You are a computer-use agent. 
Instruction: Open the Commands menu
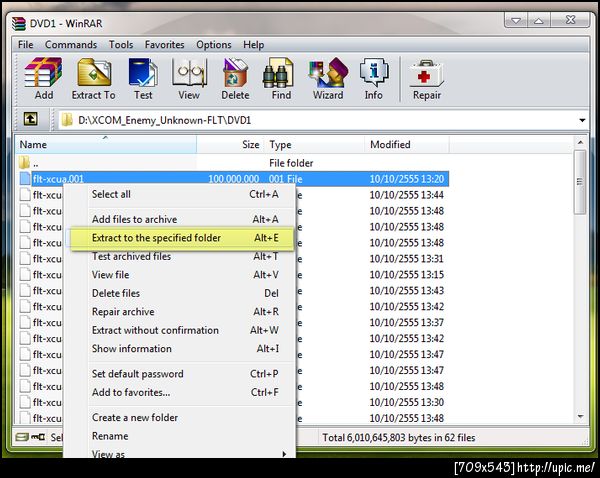point(71,45)
